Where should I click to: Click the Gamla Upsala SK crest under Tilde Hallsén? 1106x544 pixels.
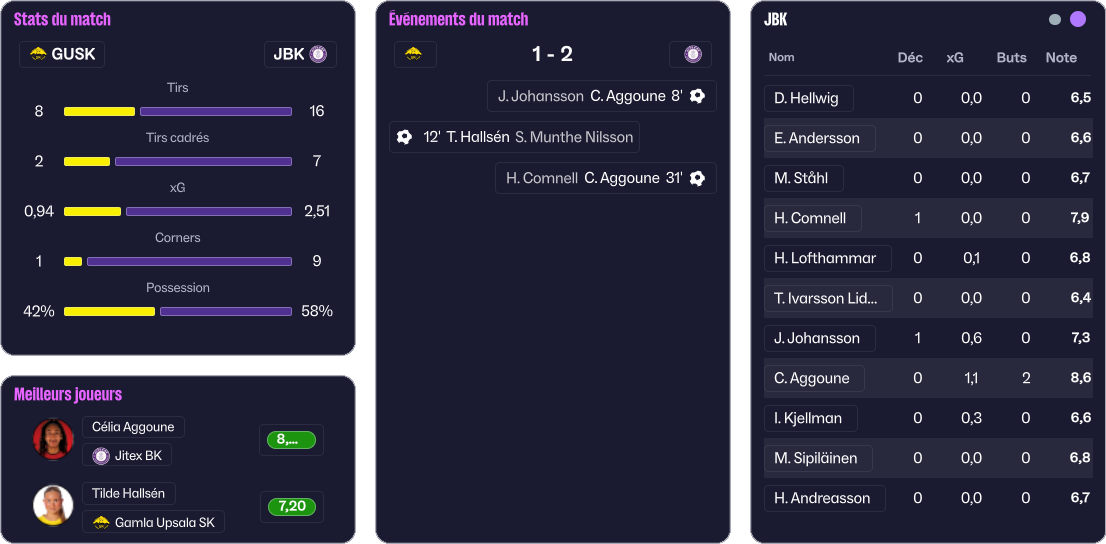101,522
